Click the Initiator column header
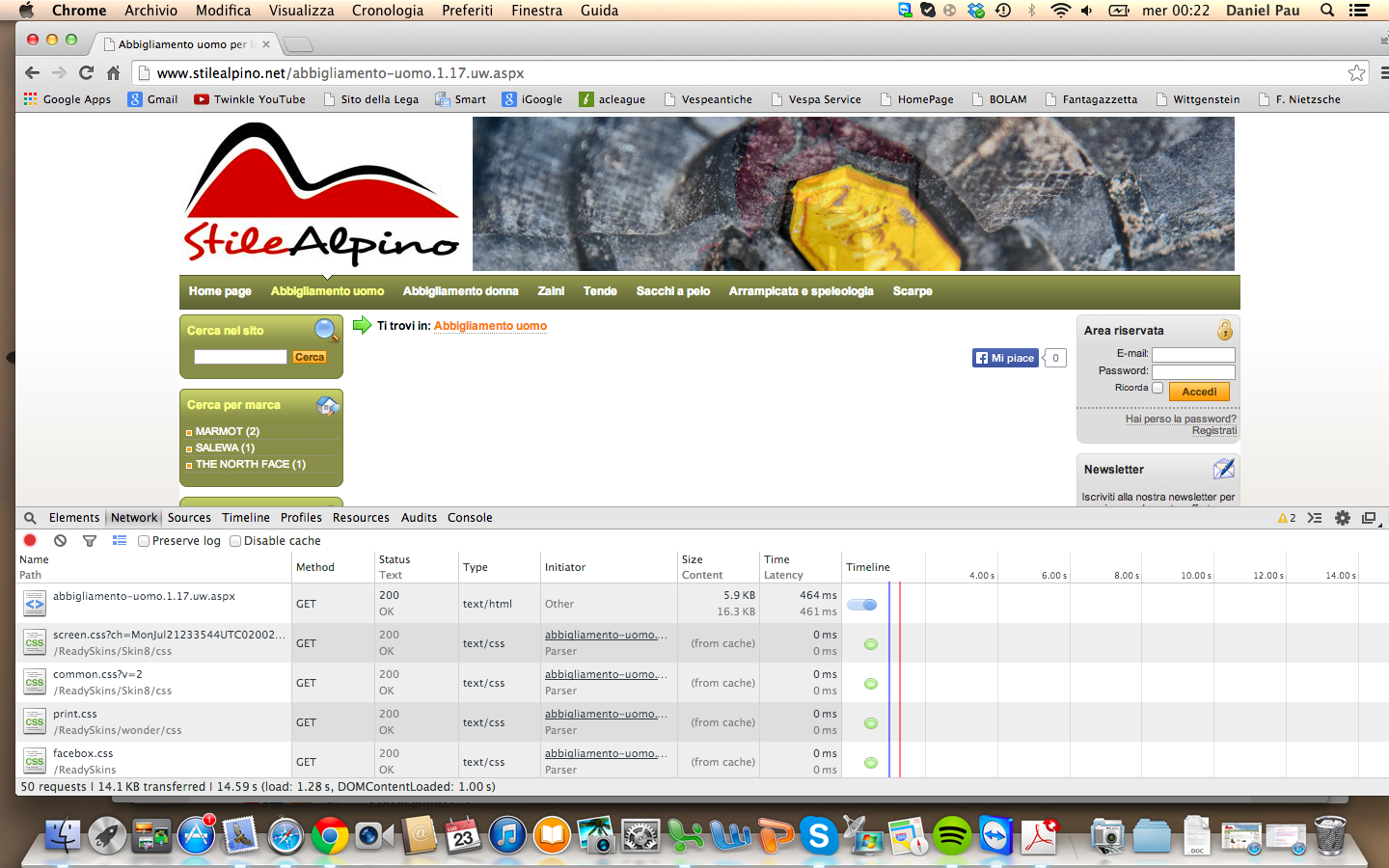 (x=565, y=567)
